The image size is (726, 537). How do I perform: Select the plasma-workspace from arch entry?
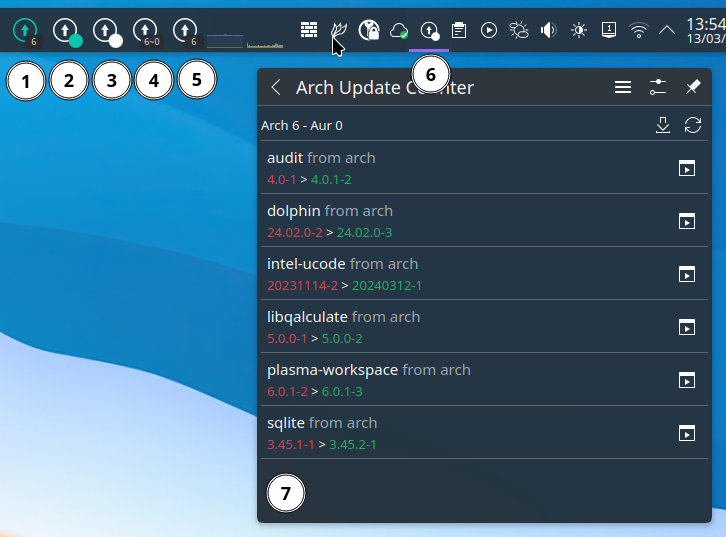point(484,380)
